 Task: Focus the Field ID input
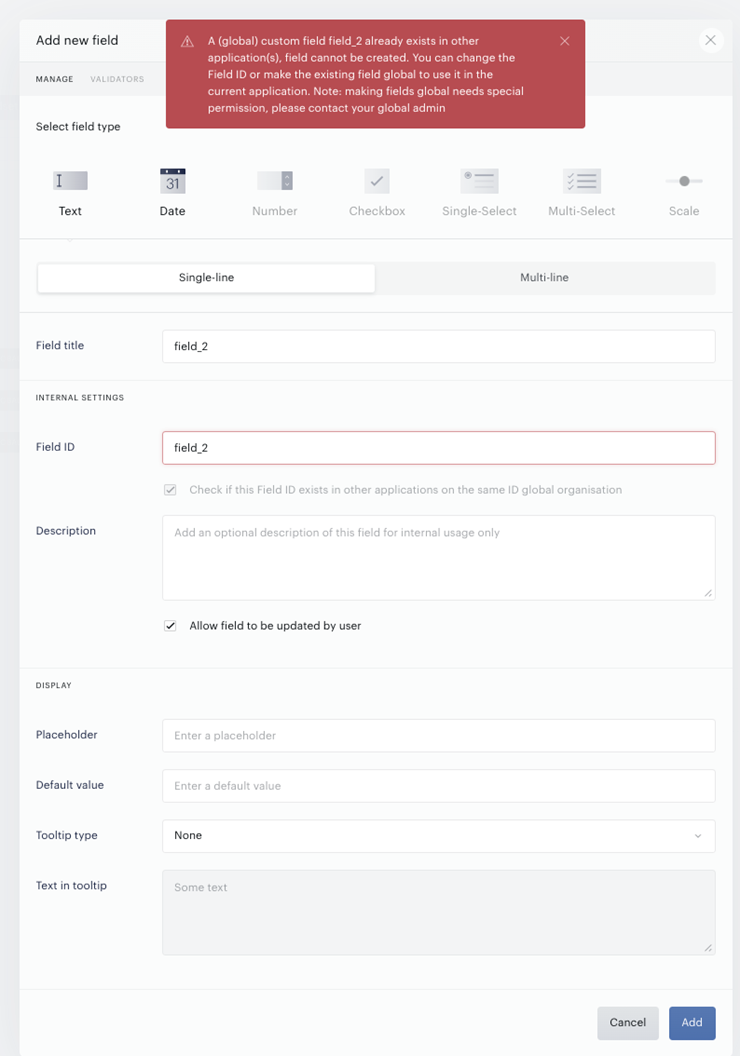tap(438, 448)
